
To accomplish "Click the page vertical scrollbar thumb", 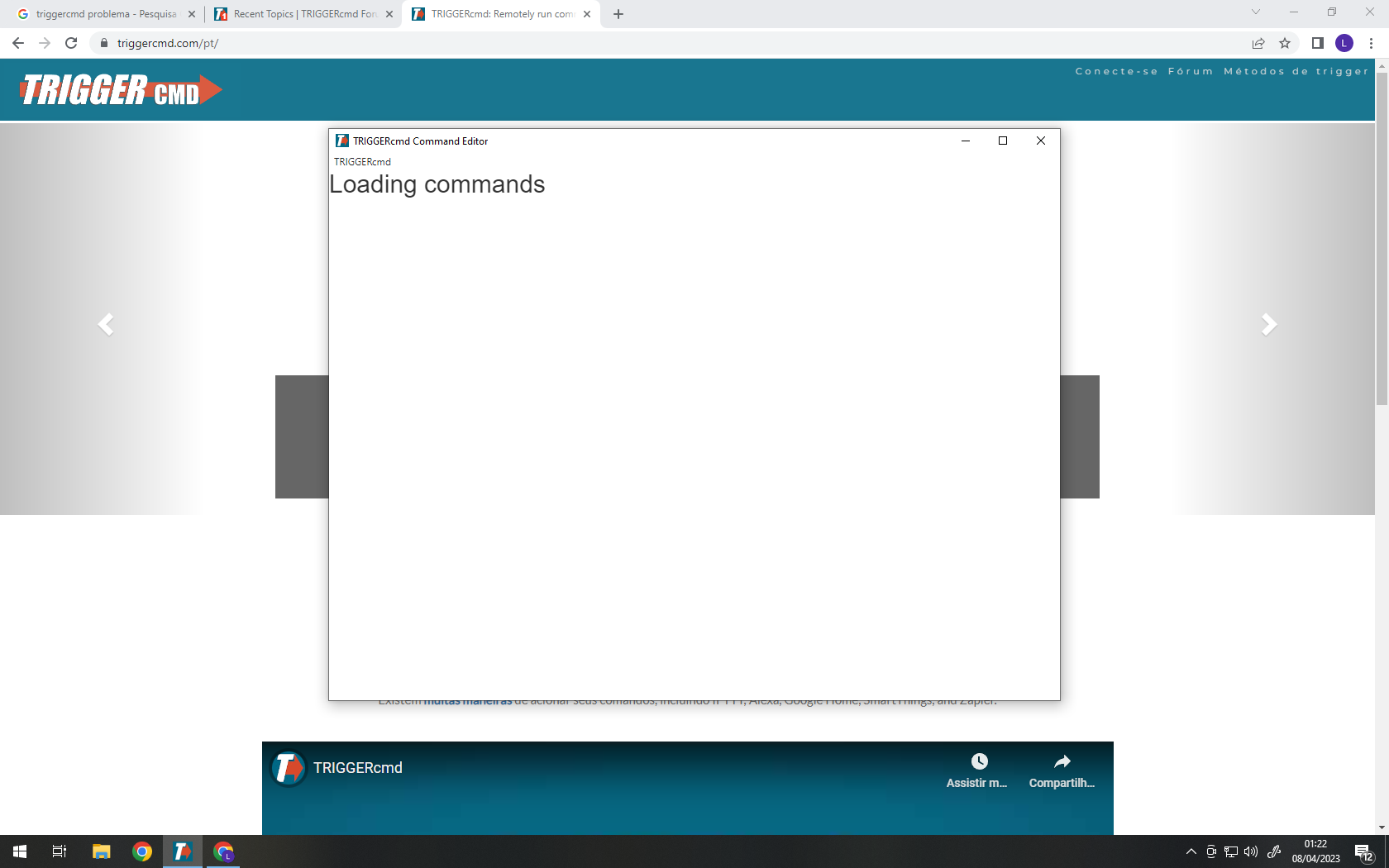I will tap(1382, 238).
